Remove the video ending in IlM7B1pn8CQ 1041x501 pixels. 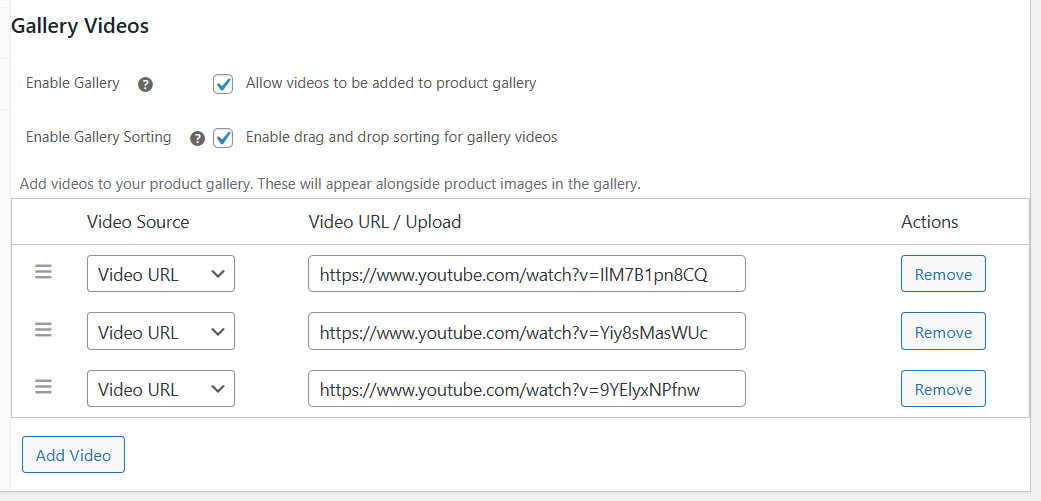tap(943, 274)
